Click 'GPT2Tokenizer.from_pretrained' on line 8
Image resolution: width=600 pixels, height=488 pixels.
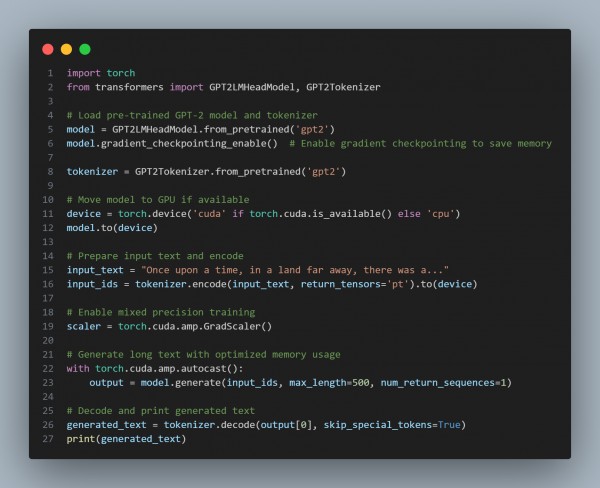[218, 171]
